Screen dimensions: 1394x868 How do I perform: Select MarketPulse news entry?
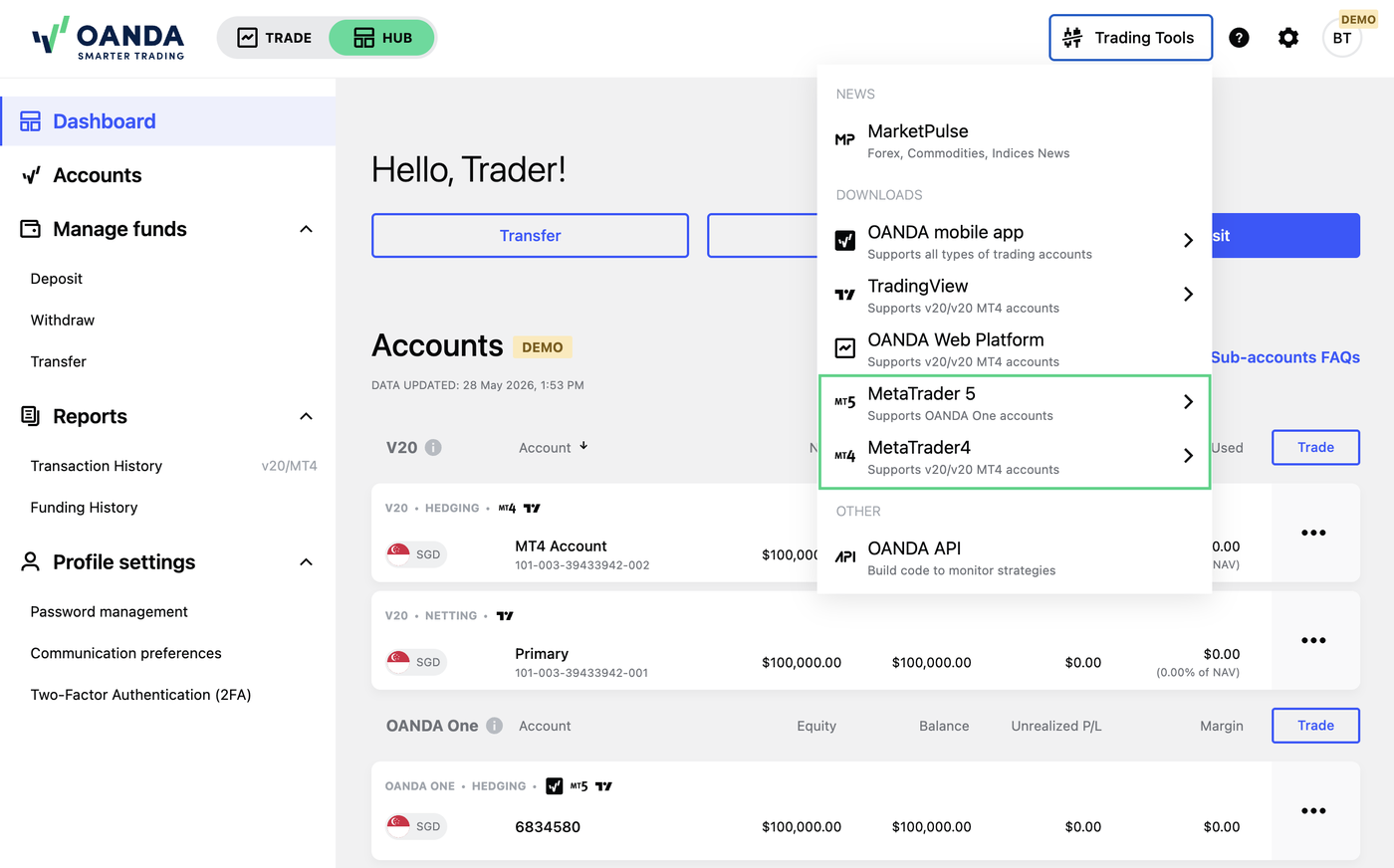pos(1015,141)
